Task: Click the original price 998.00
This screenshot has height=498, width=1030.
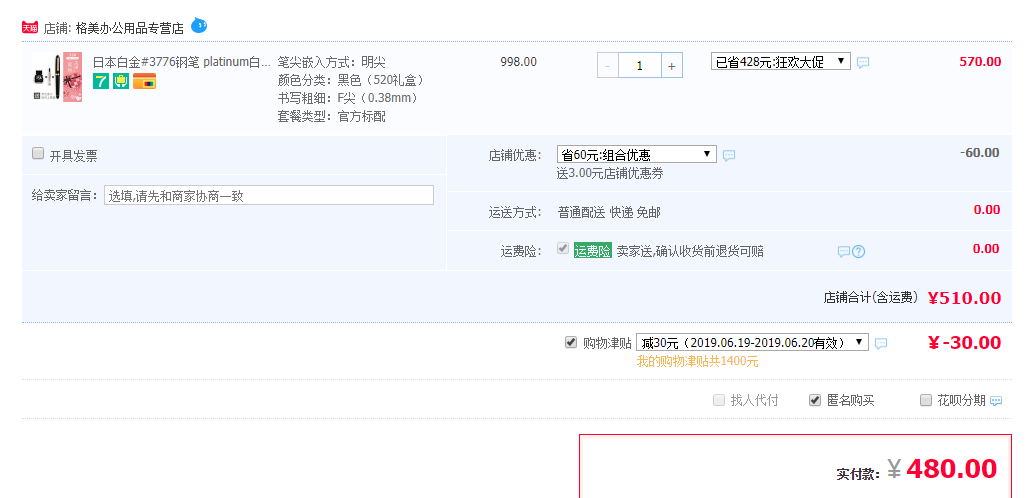Action: pyautogui.click(x=518, y=62)
